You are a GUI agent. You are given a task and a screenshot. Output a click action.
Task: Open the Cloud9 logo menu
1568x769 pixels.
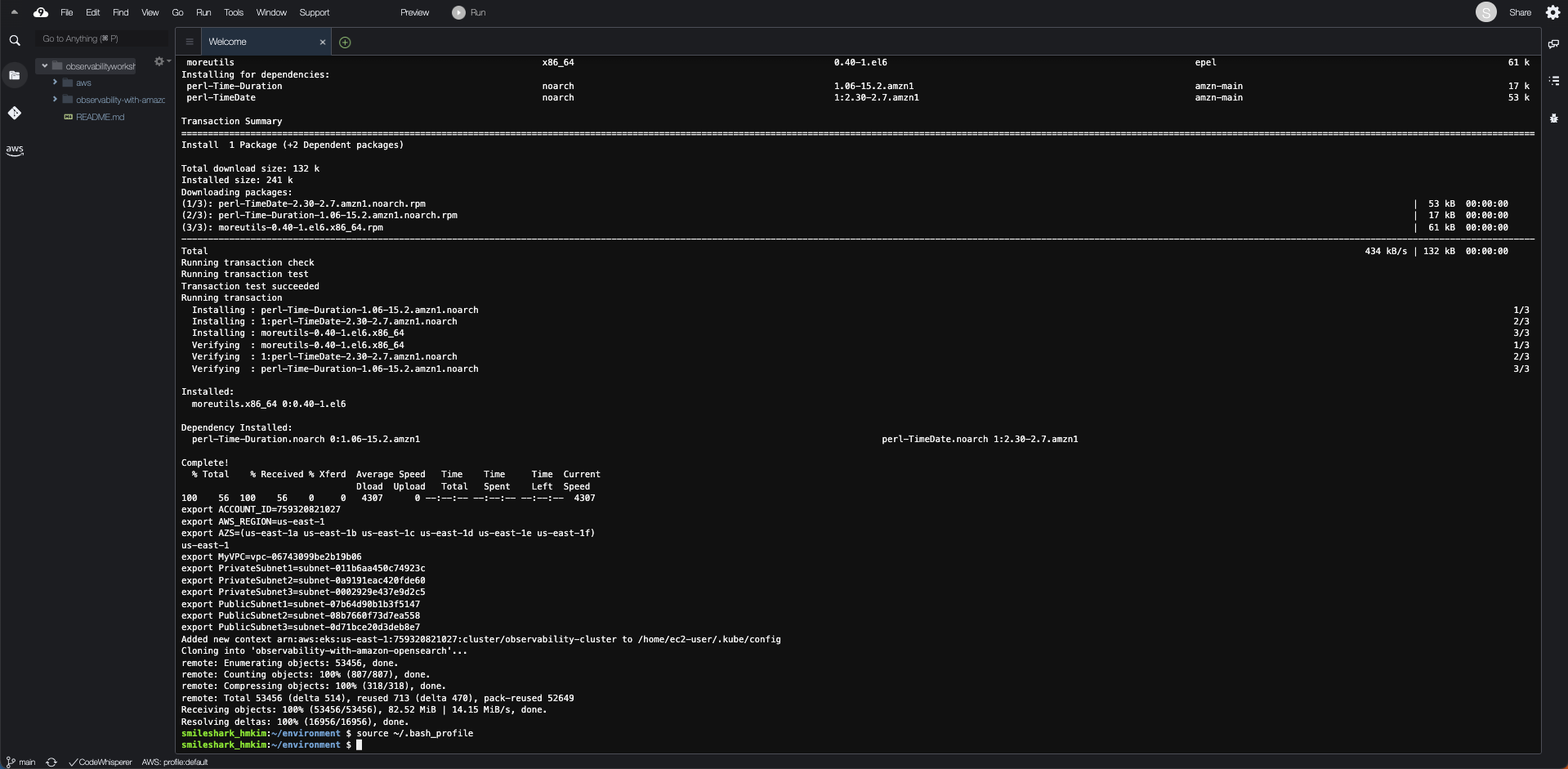(41, 12)
